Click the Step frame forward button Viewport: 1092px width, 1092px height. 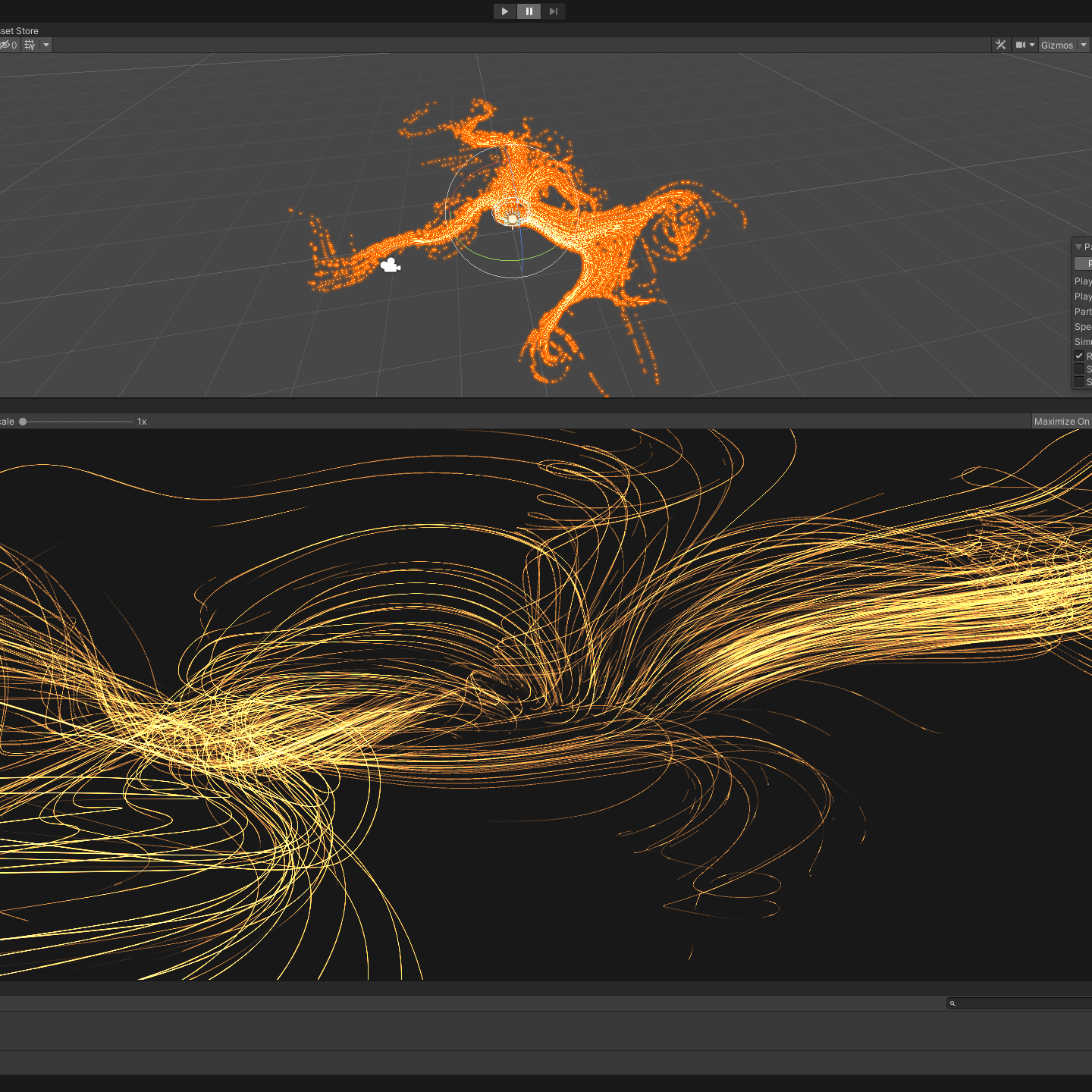553,11
